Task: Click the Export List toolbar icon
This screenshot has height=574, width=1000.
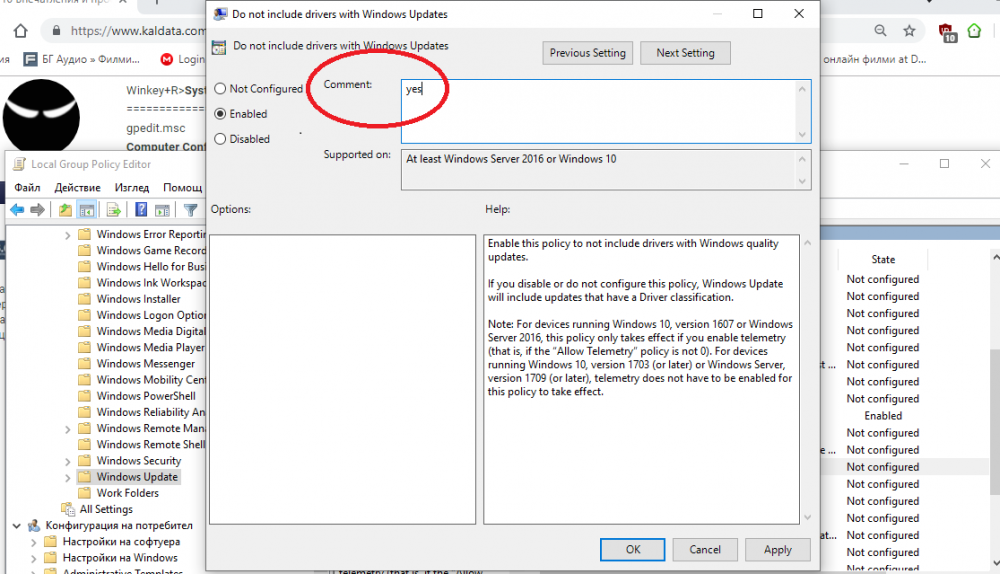Action: tap(114, 210)
